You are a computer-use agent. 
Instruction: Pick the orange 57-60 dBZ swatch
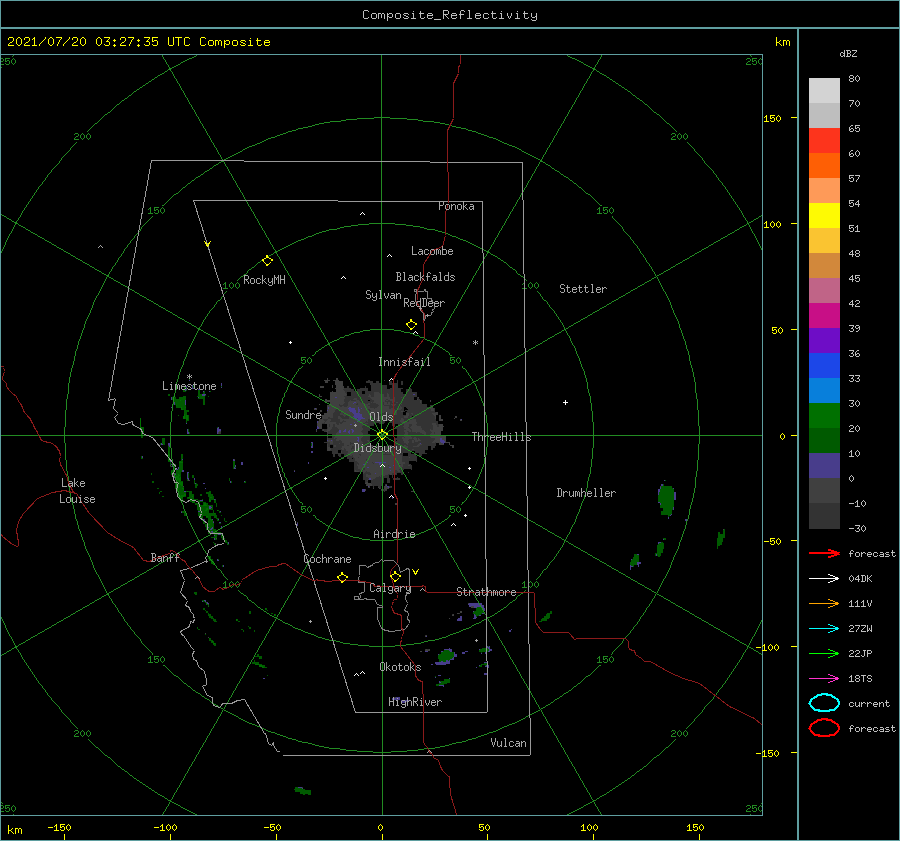tap(824, 166)
